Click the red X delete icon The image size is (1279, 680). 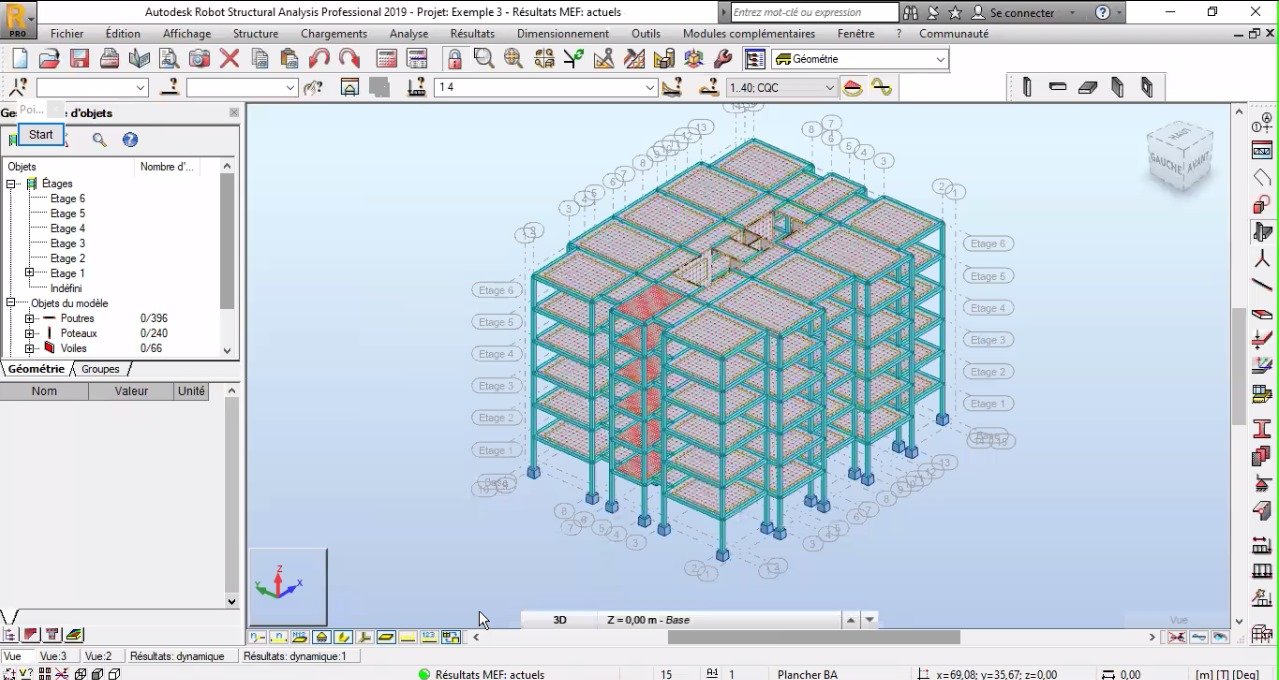[x=229, y=58]
